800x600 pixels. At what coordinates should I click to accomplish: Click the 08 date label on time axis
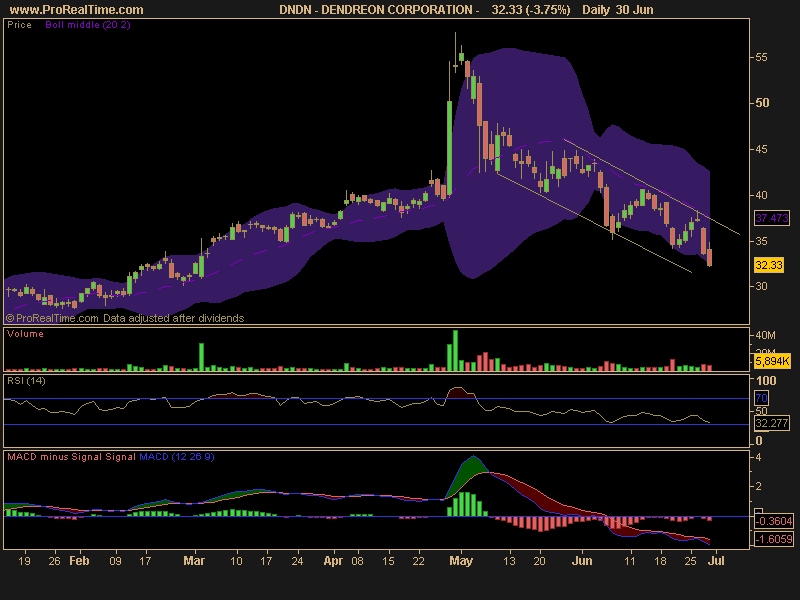[358, 561]
